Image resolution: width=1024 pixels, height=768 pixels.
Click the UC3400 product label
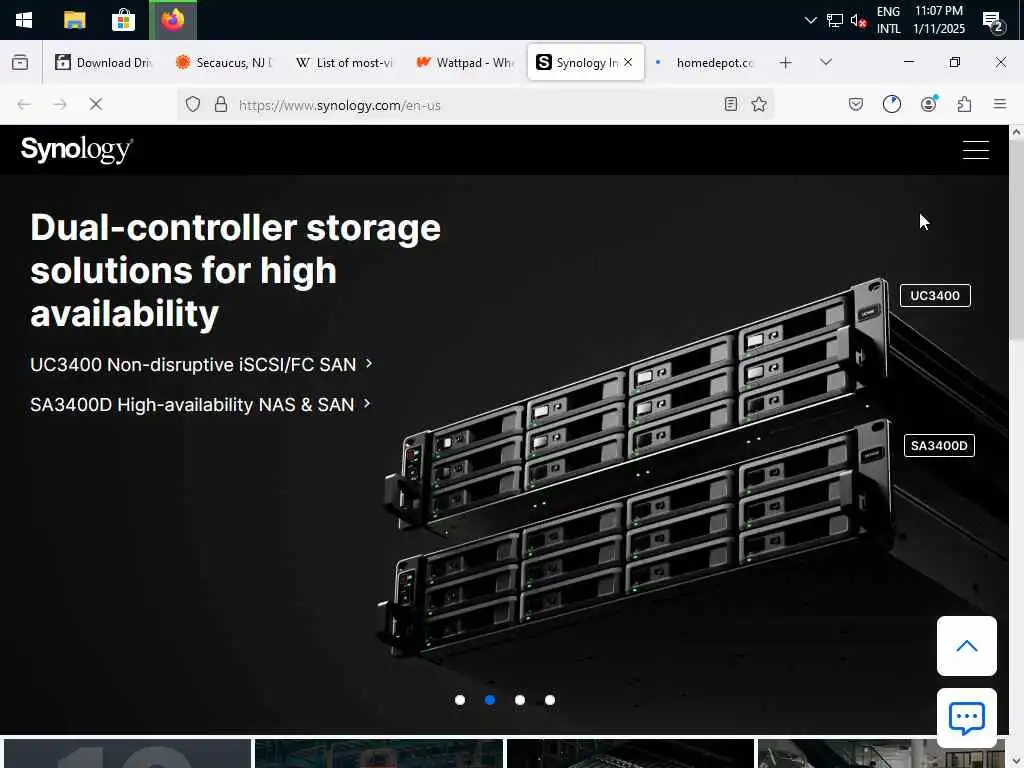coord(935,296)
